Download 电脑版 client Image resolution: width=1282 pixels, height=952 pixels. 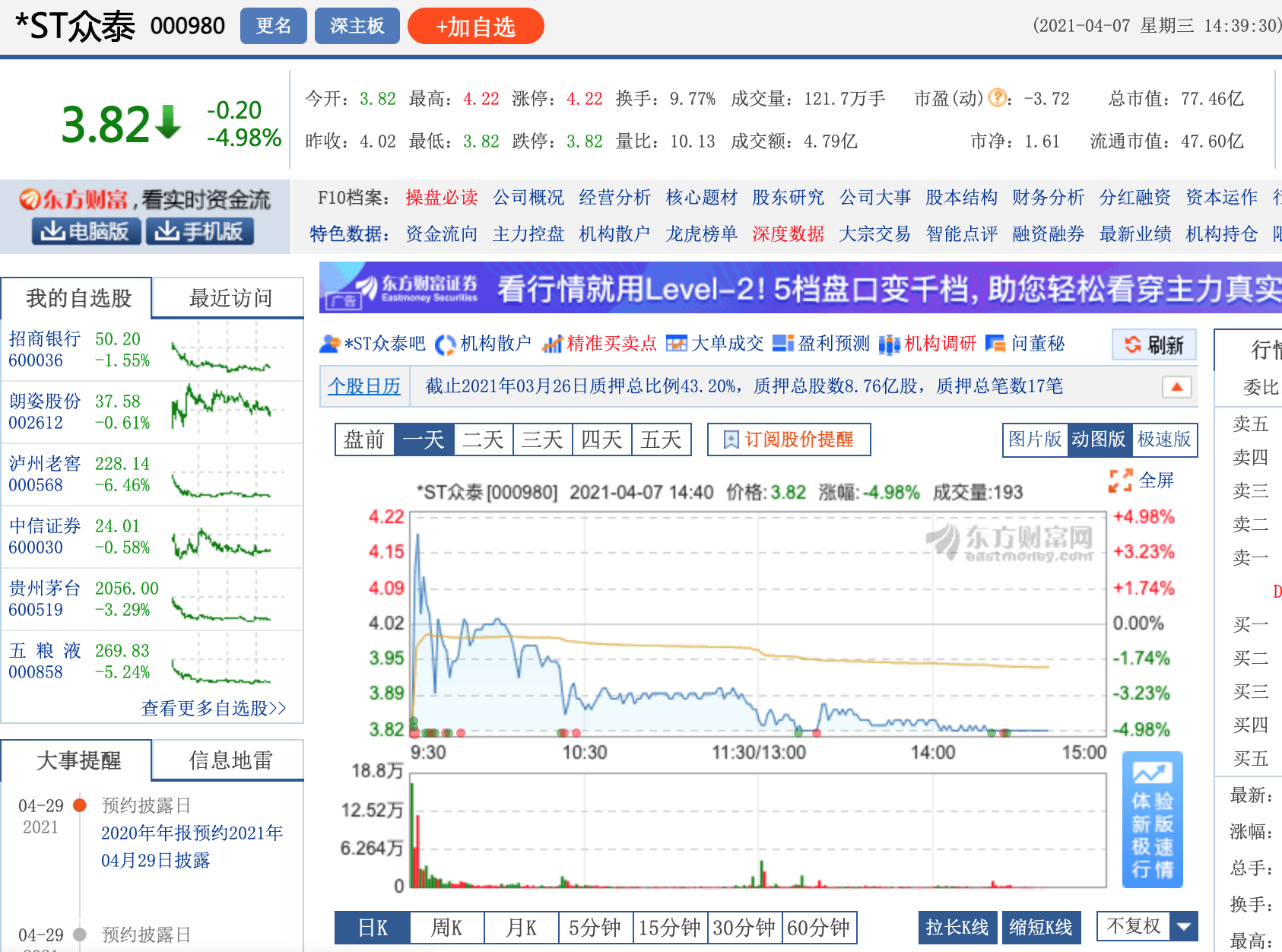(86, 231)
